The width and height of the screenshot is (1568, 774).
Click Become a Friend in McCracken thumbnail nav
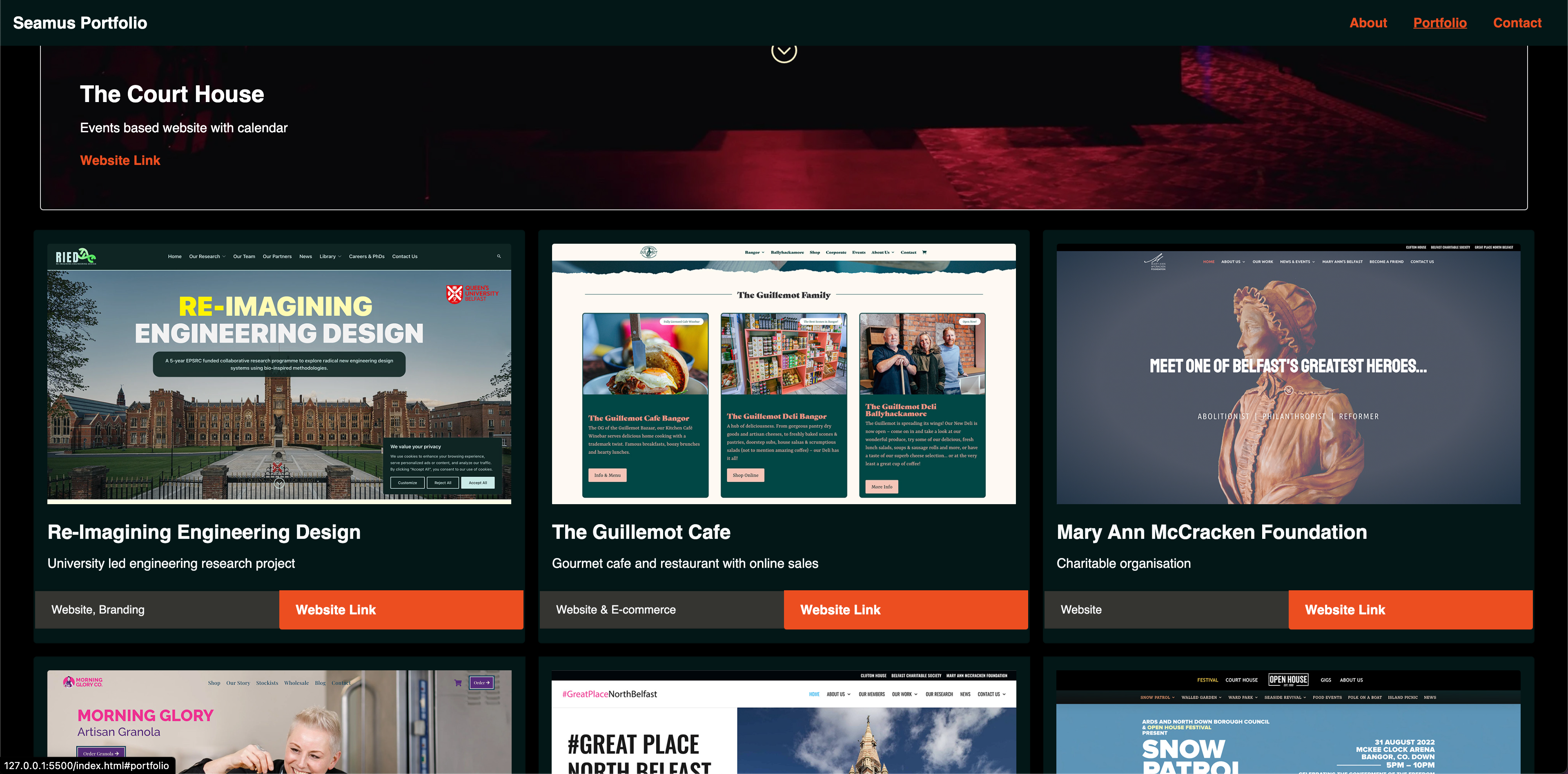(1386, 262)
